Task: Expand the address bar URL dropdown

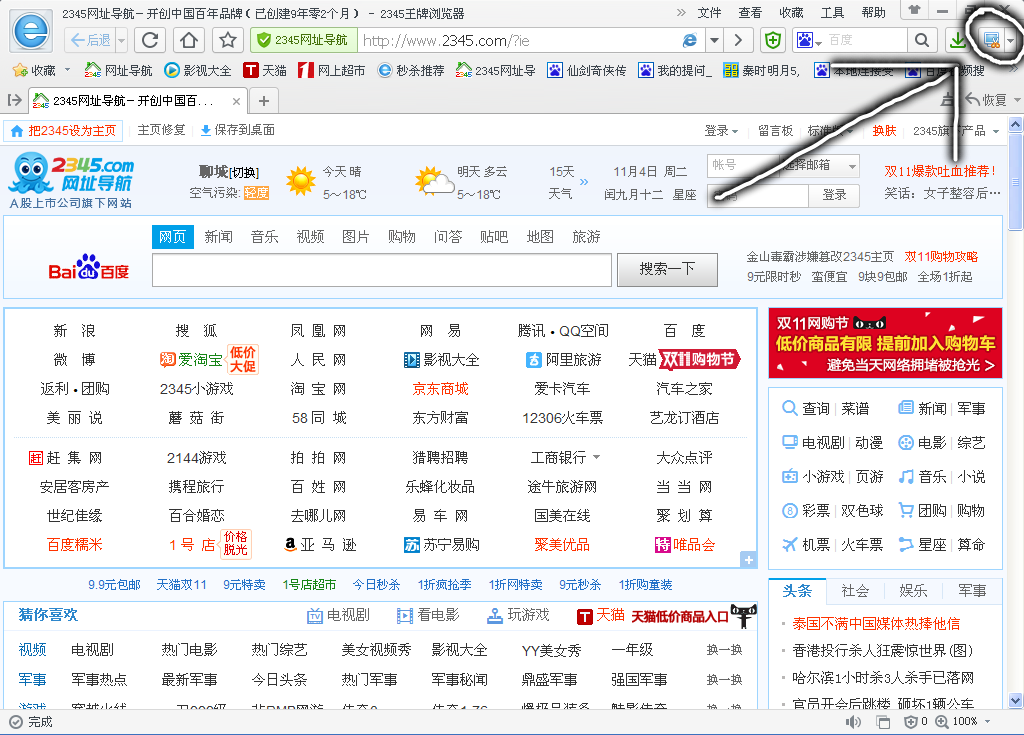Action: 714,41
